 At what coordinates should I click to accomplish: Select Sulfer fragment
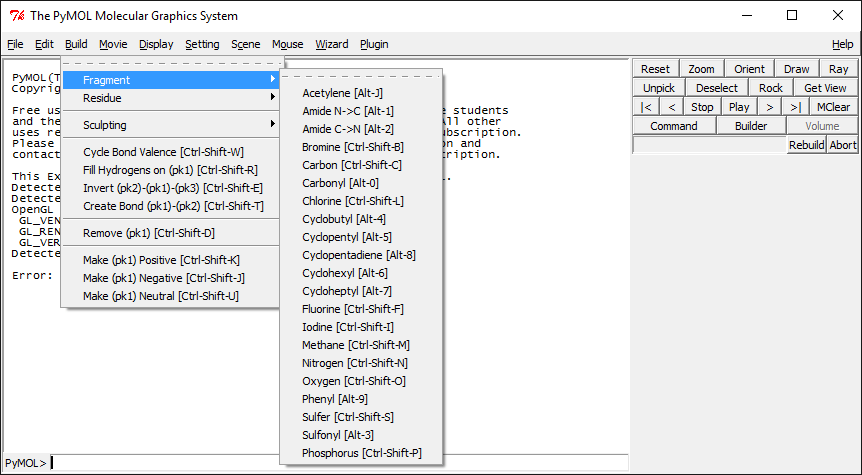361,417
